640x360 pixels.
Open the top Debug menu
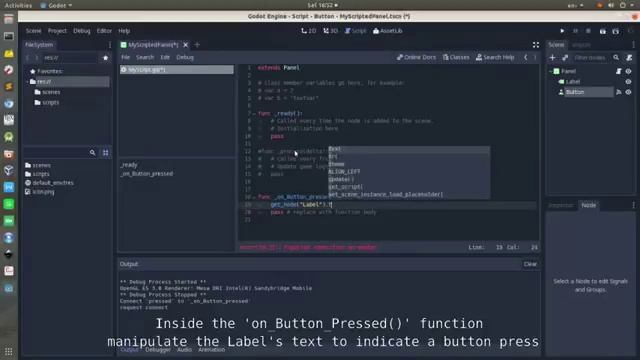[82, 31]
